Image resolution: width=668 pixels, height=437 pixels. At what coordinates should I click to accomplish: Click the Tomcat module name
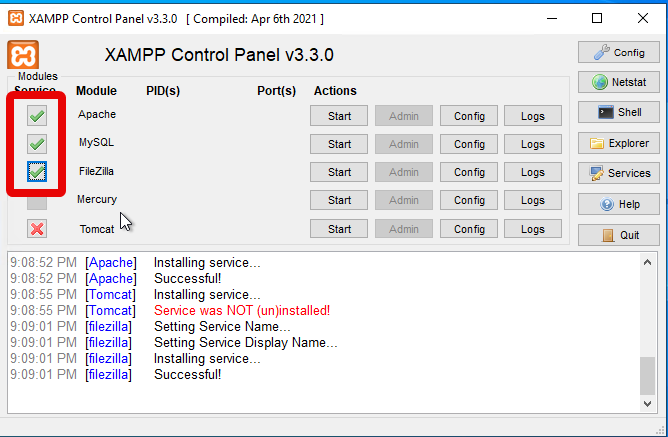(x=97, y=229)
